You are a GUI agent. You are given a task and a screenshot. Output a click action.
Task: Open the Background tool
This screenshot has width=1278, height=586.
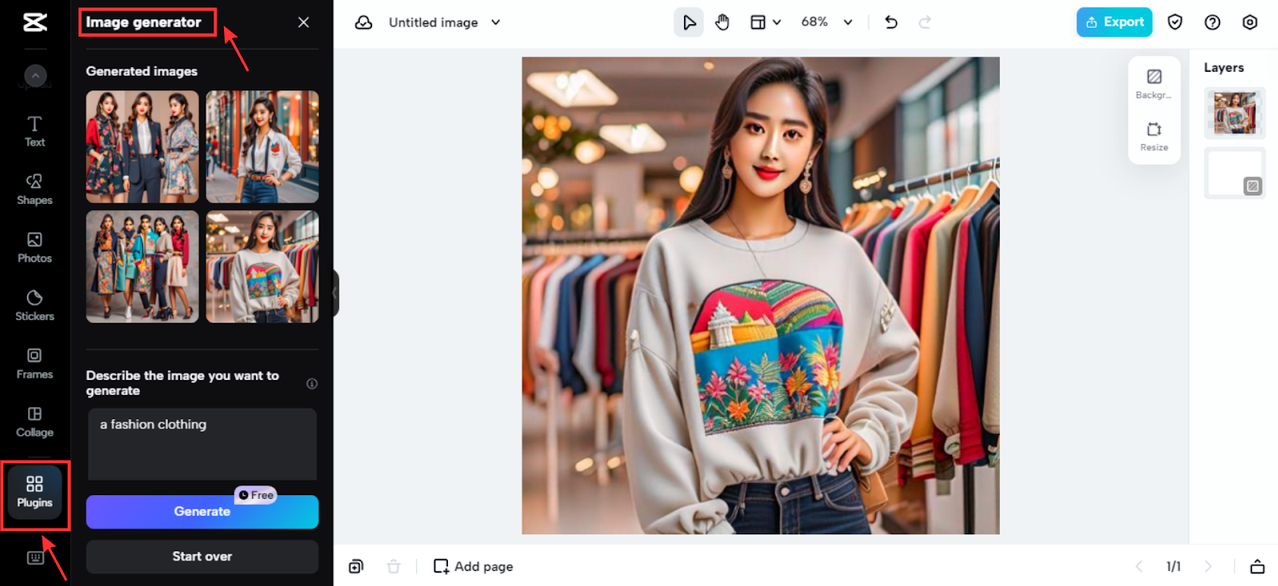point(1154,83)
